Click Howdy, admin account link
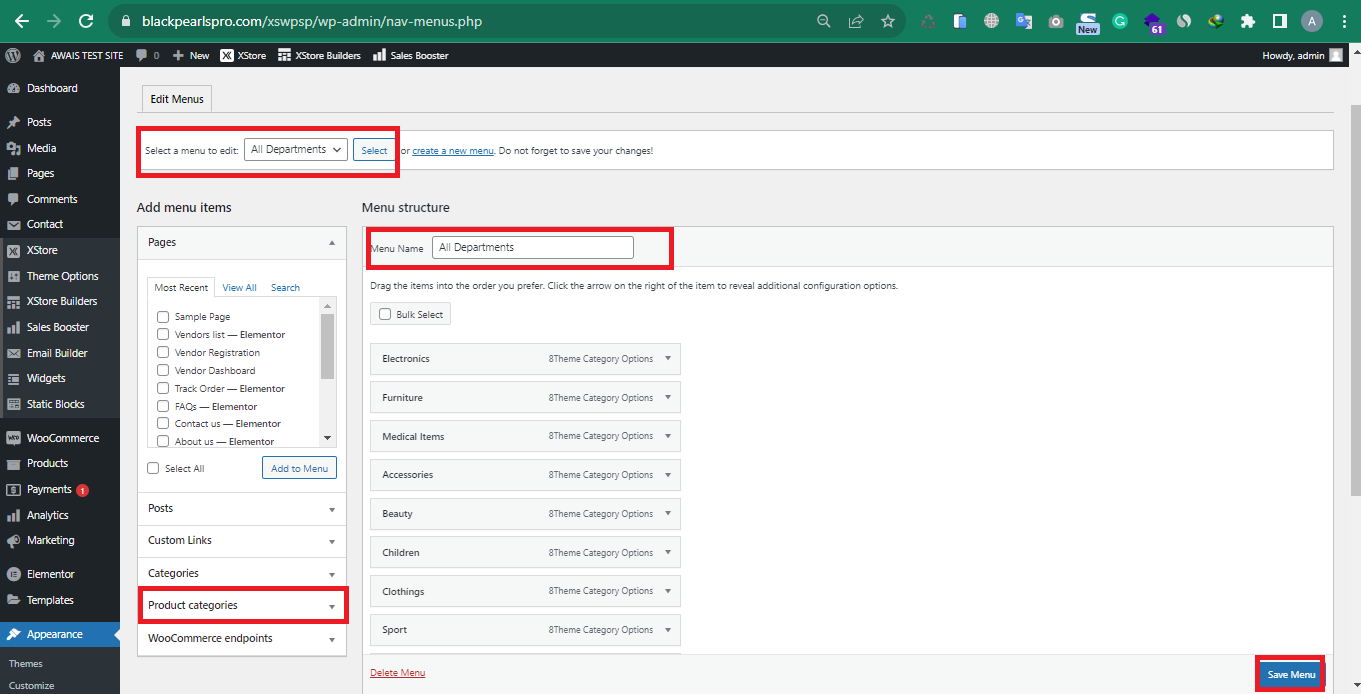 1303,55
